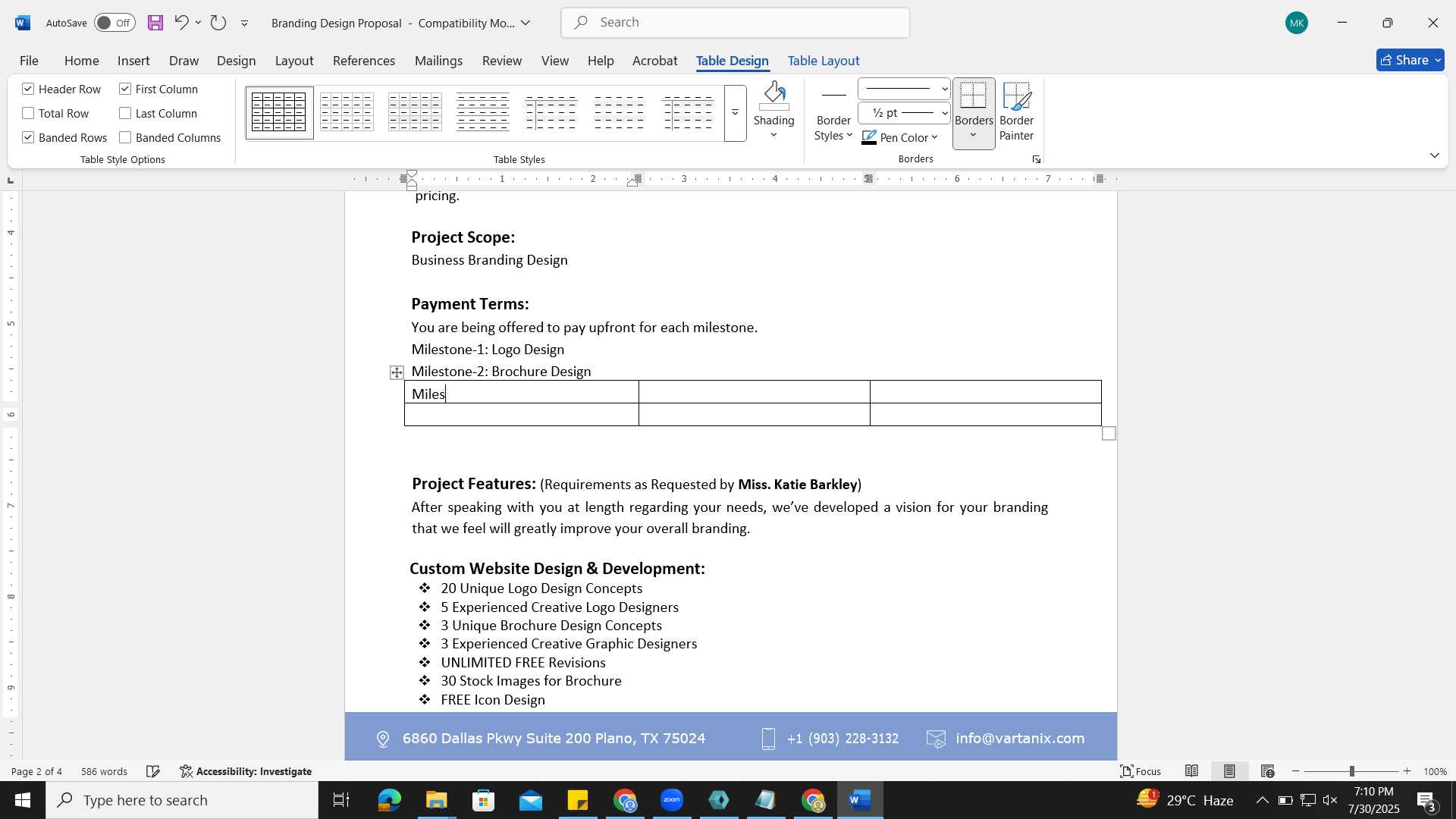
Task: Click top-right empty table cell
Action: pos(985,392)
